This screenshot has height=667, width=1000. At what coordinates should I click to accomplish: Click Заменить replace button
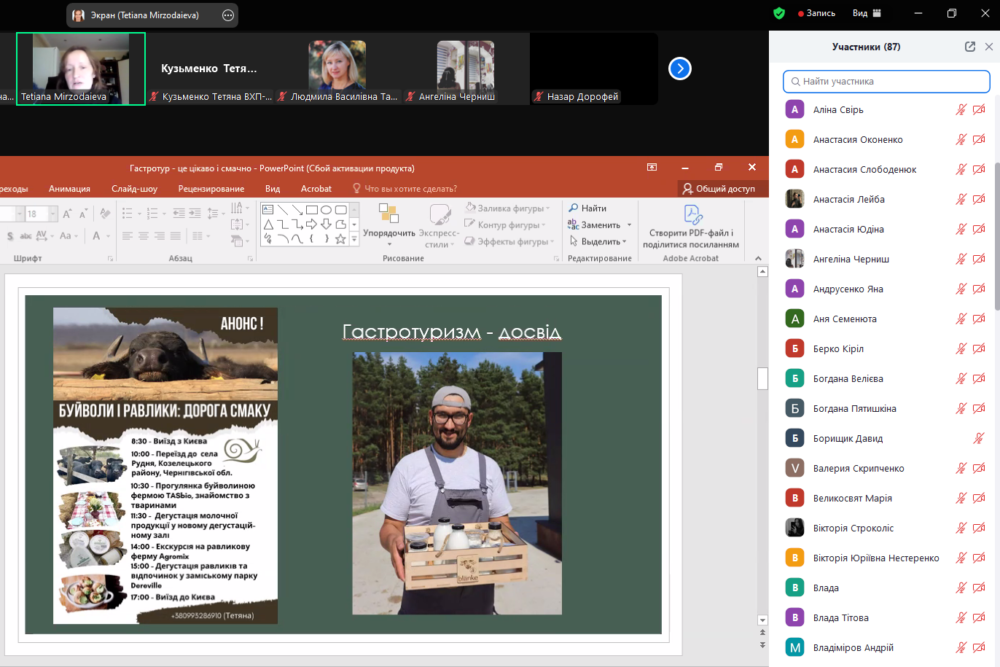(599, 224)
